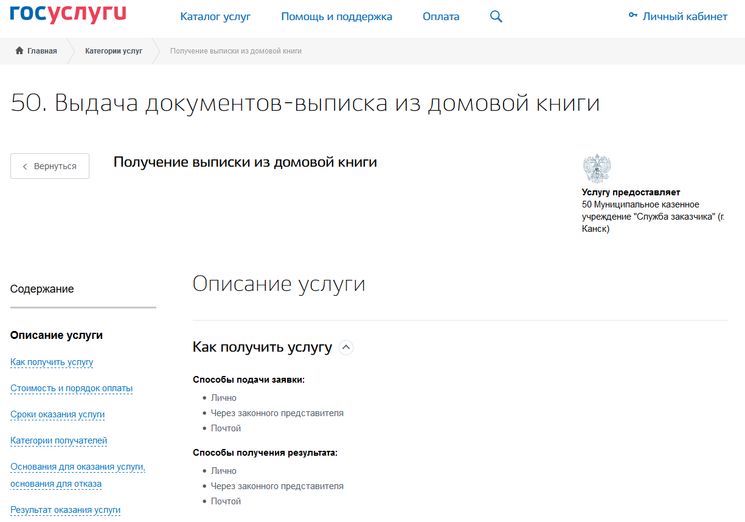745x522 pixels.
Task: Go to Главная breadcrumb
Action: [42, 51]
